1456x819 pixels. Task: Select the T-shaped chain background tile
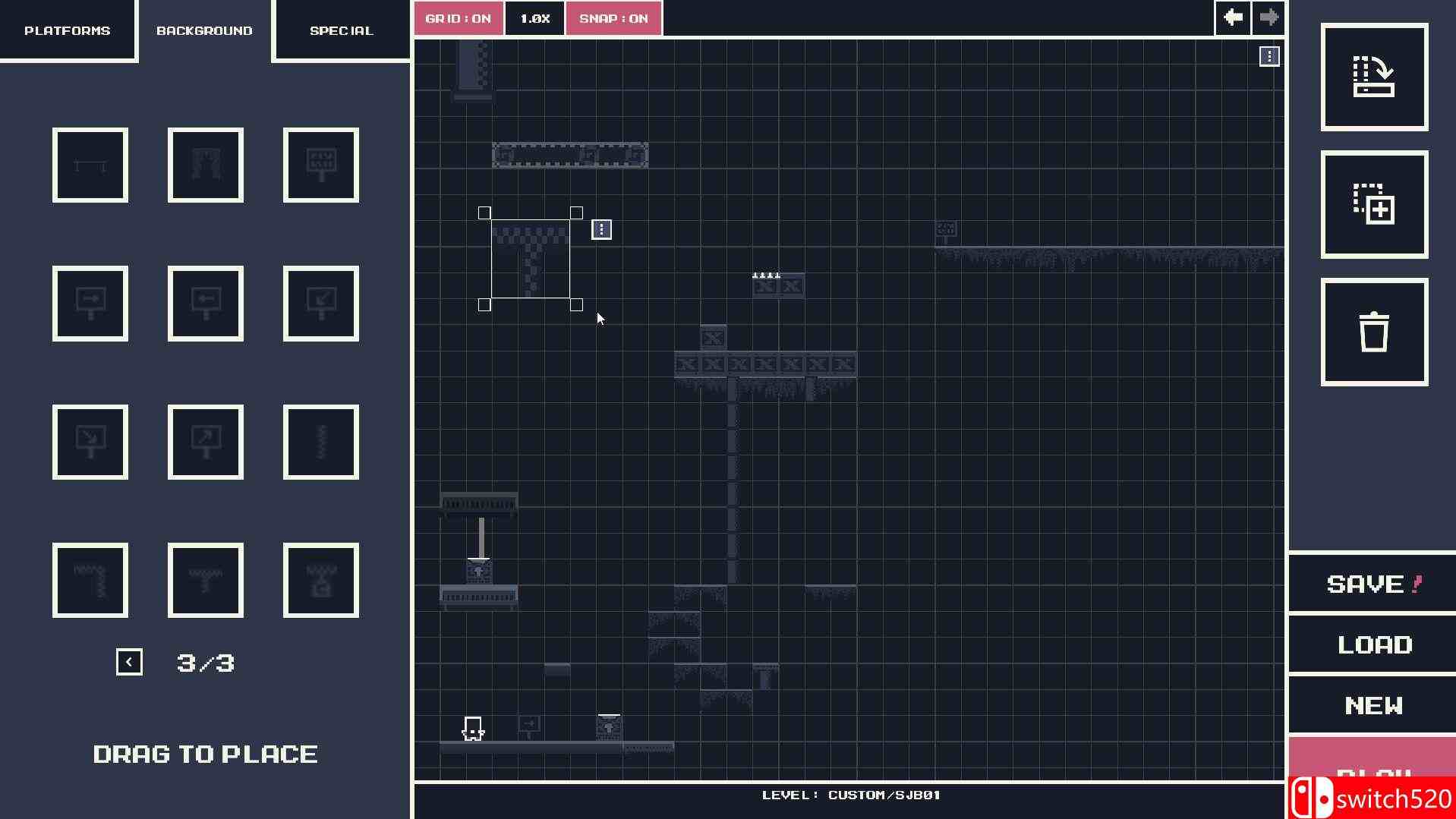[x=206, y=581]
